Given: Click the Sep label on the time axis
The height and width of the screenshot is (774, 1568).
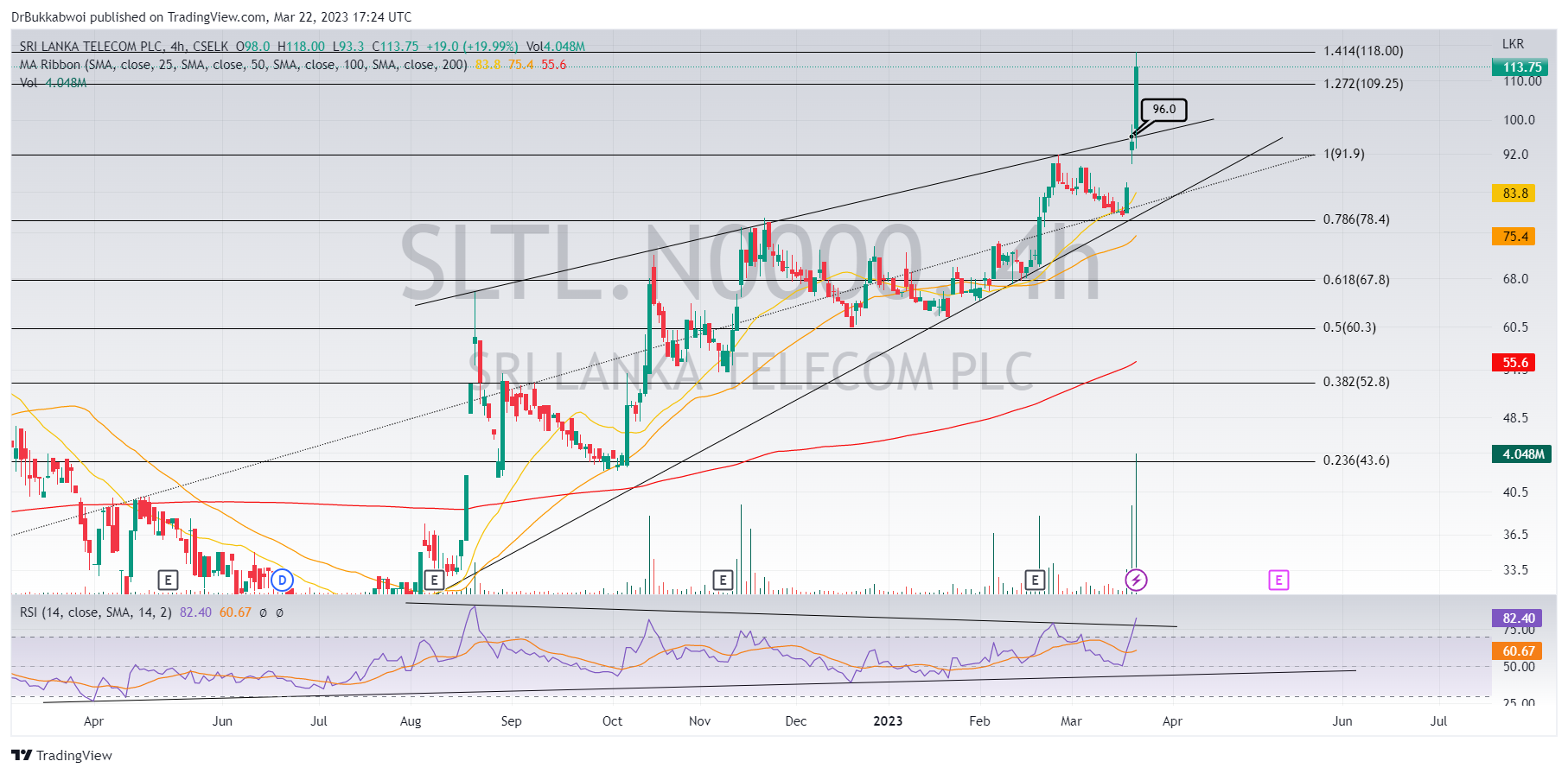Looking at the screenshot, I should tap(511, 721).
